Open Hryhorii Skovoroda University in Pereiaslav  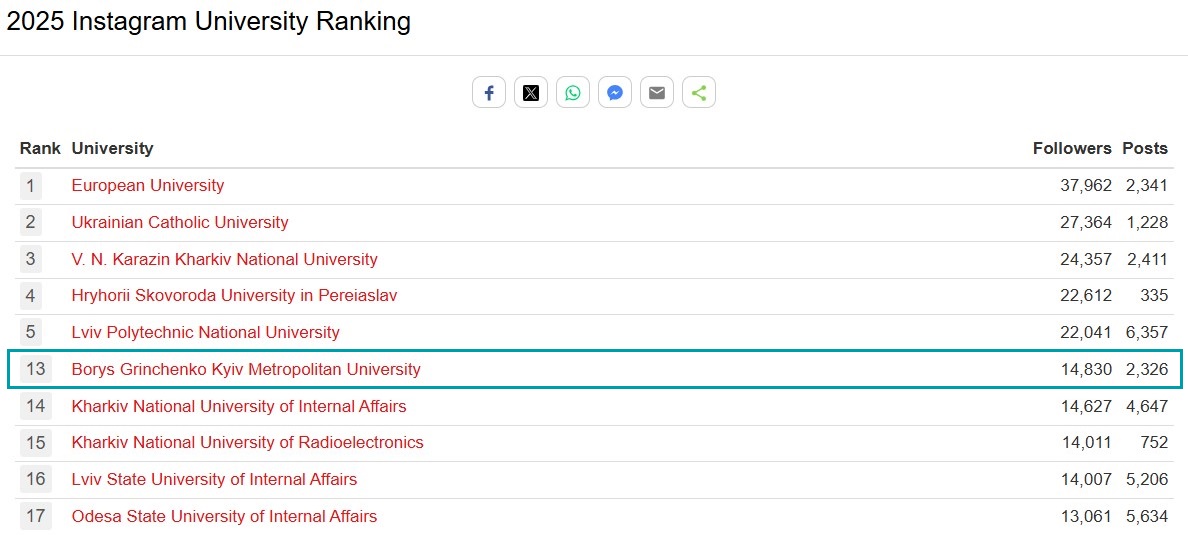(234, 295)
